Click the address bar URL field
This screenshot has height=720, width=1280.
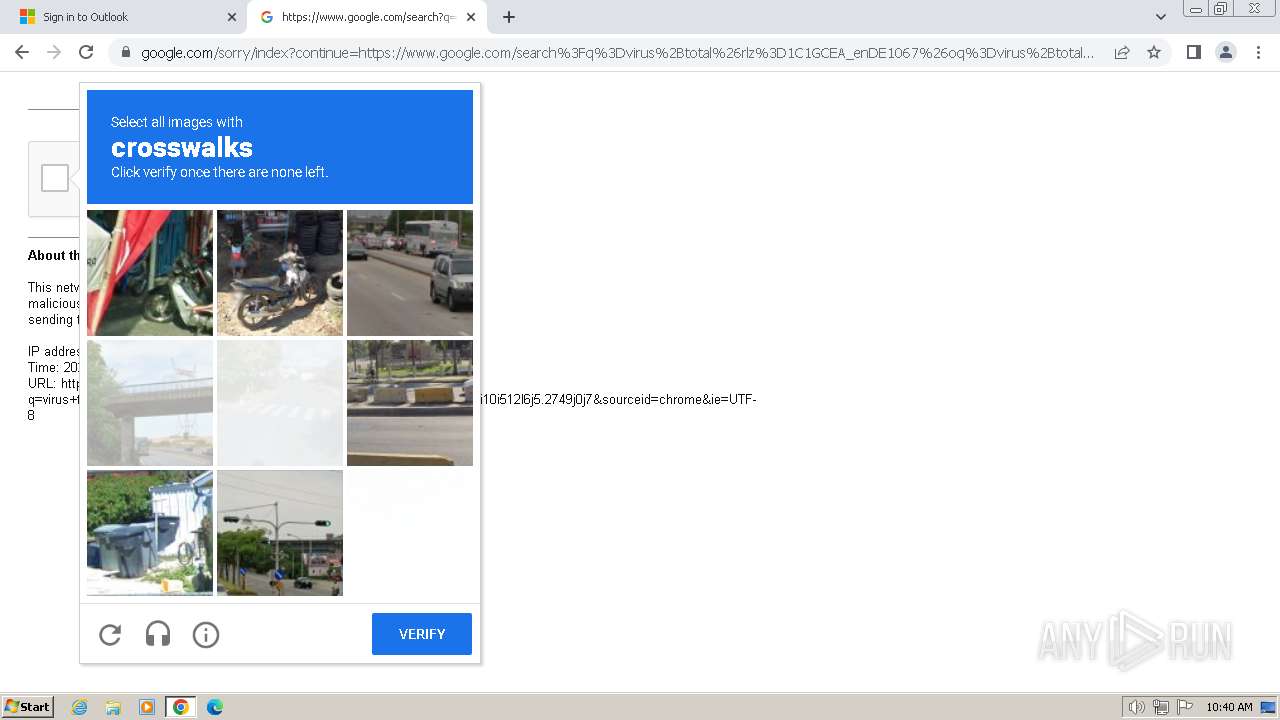(617, 52)
